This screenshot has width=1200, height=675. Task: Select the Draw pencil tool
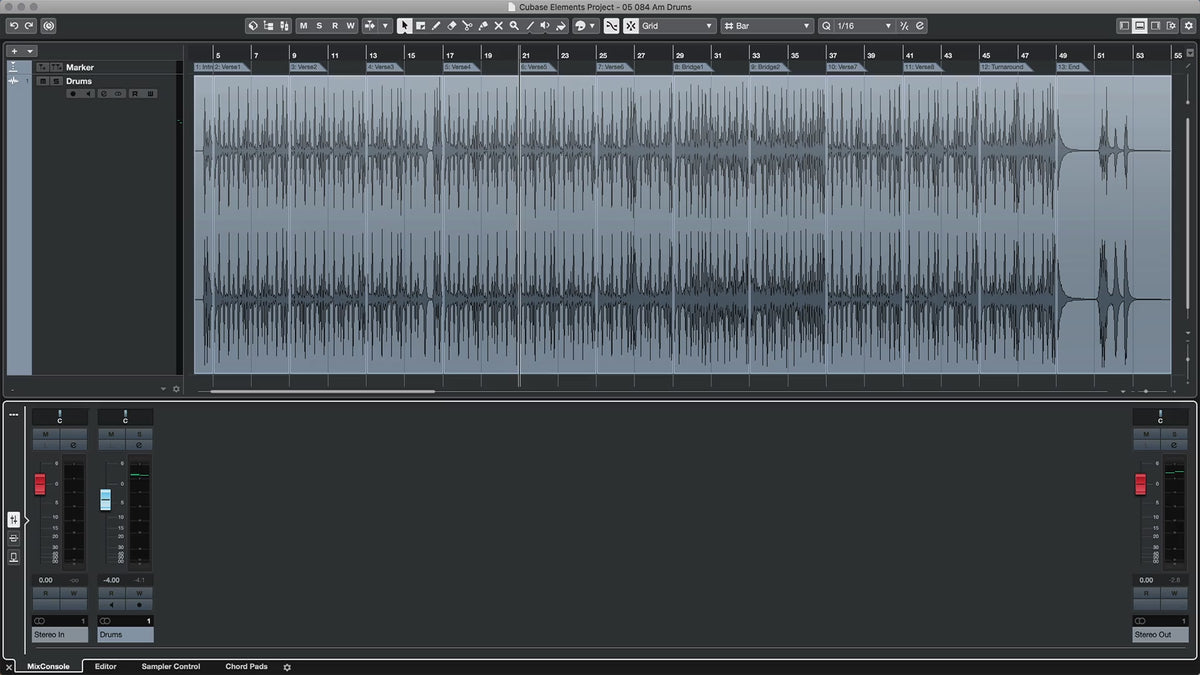[436, 26]
